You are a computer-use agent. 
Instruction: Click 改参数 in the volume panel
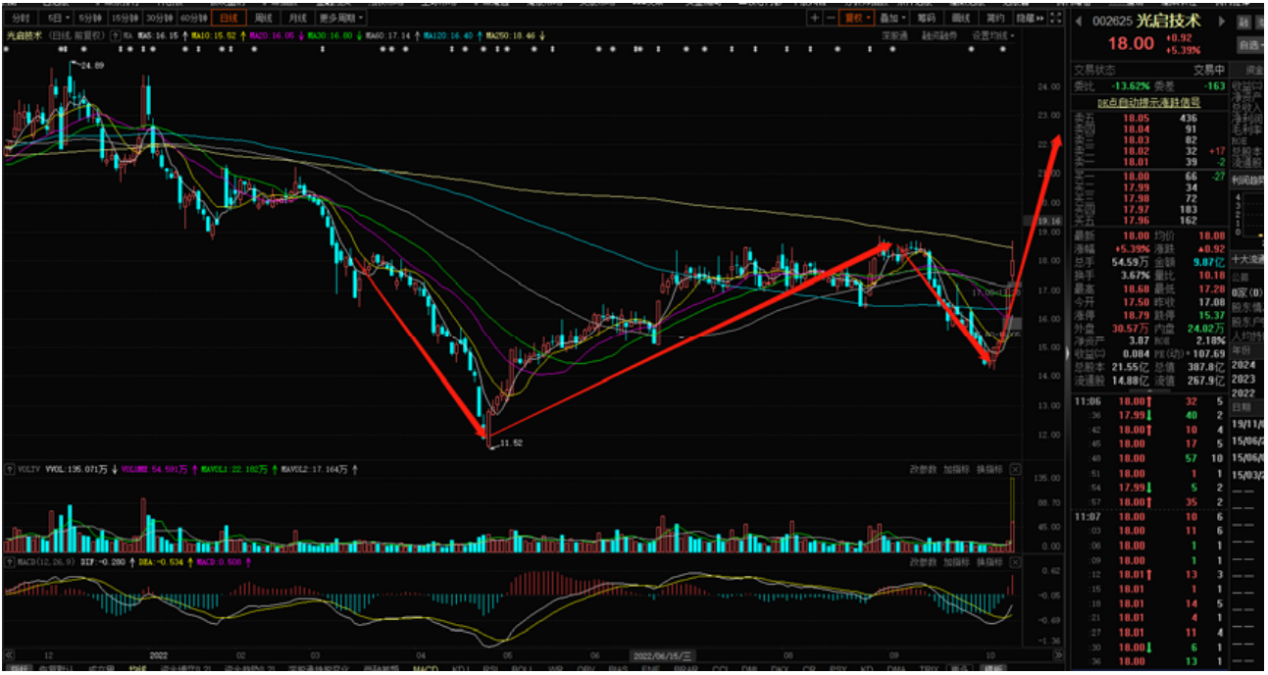coord(923,469)
